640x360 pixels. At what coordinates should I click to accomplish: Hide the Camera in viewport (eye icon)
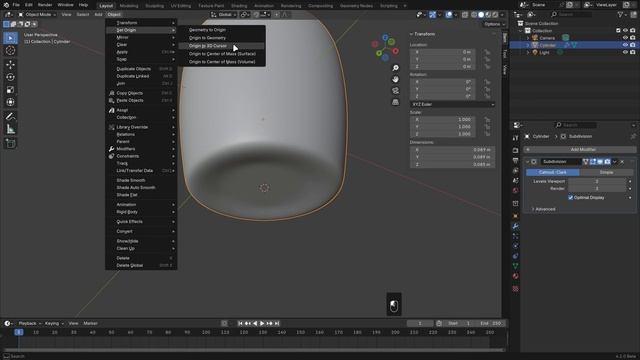(x=625, y=38)
